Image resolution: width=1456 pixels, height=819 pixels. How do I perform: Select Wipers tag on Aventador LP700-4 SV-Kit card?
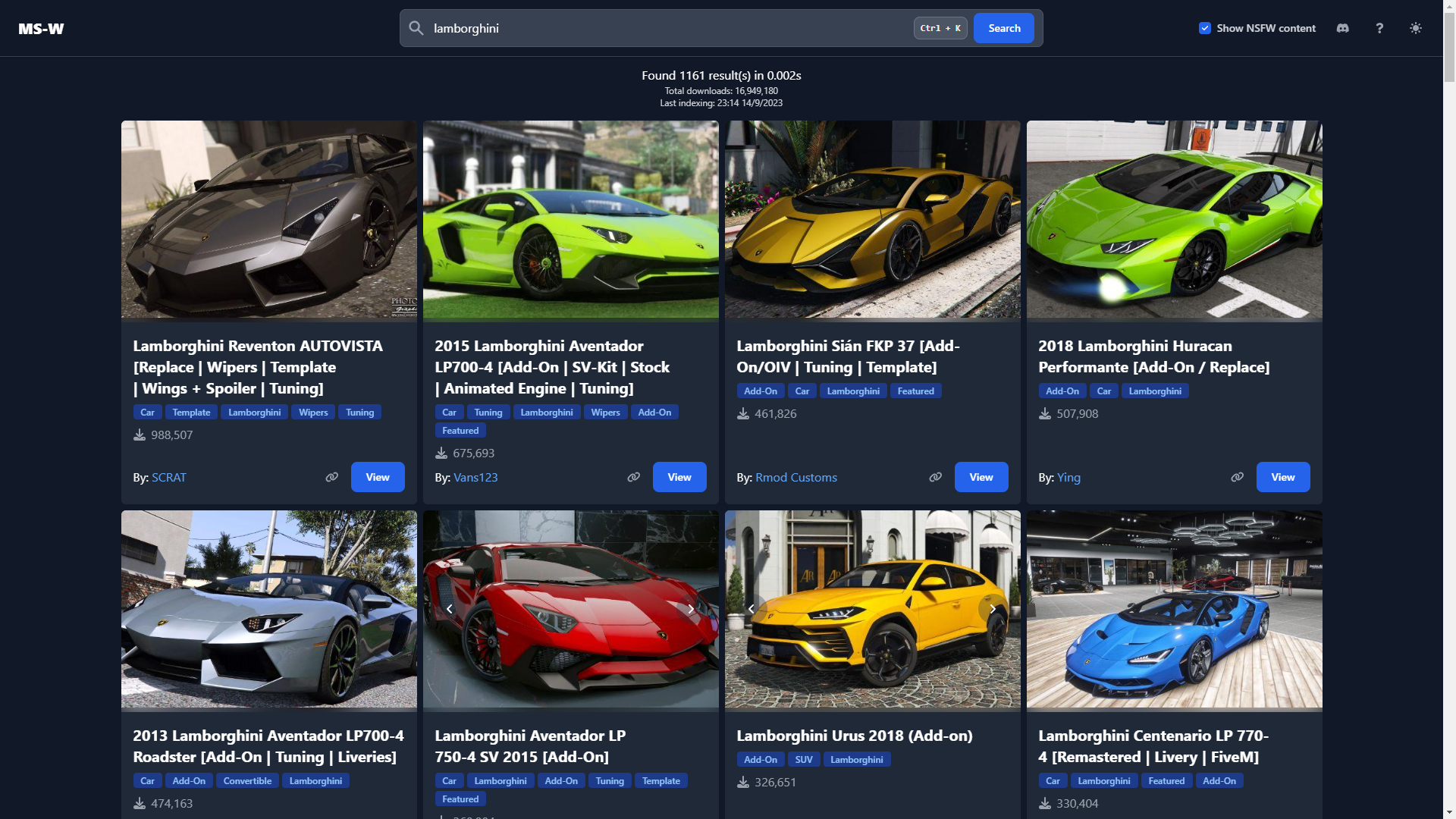coord(606,413)
